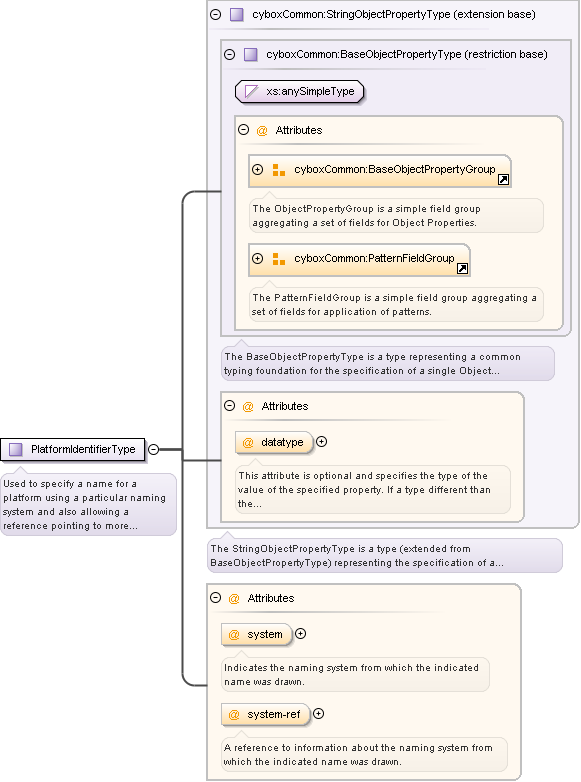Select the datatype attribute box

(x=274, y=442)
